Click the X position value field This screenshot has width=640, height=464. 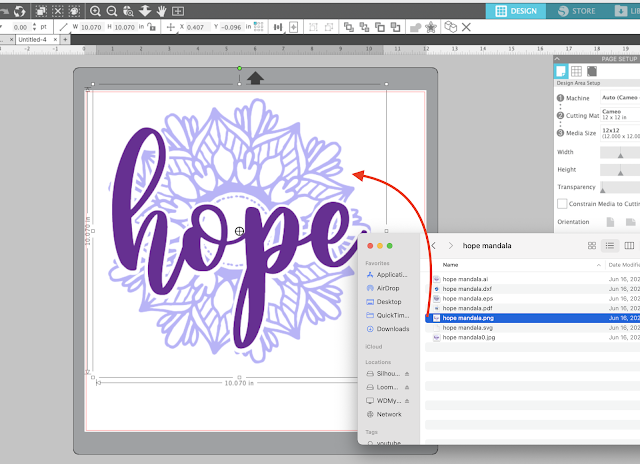coord(197,27)
